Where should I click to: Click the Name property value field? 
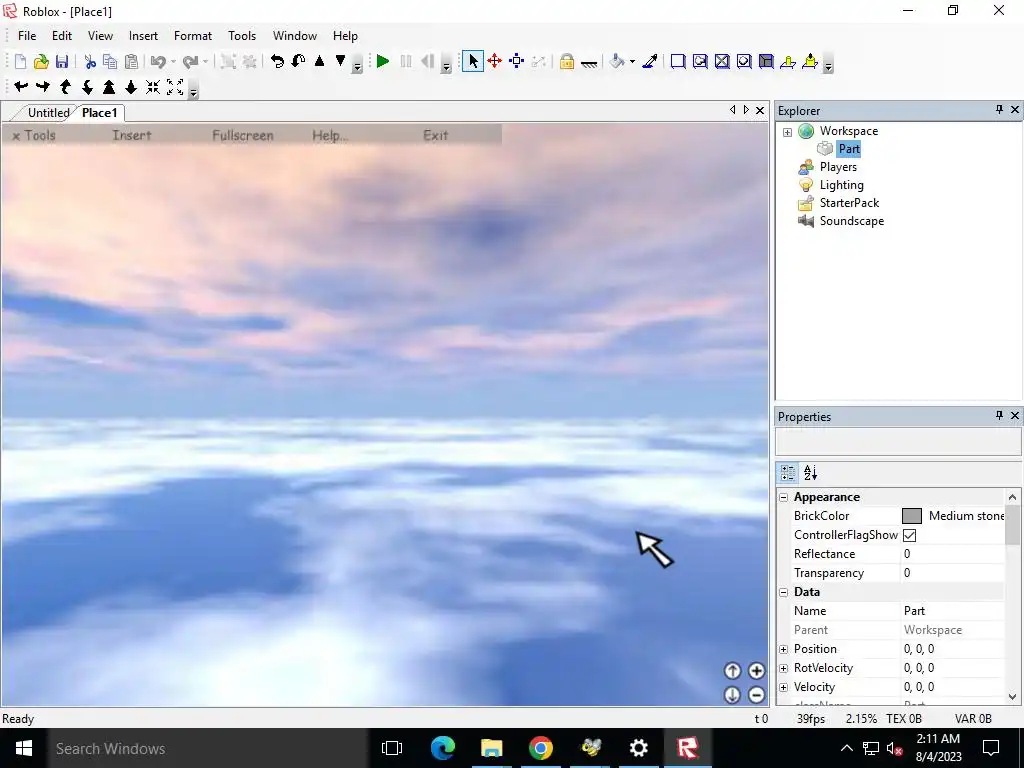pos(953,611)
